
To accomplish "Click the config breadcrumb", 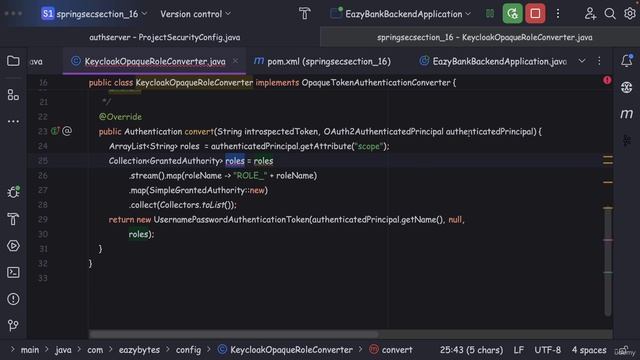I will pos(188,350).
